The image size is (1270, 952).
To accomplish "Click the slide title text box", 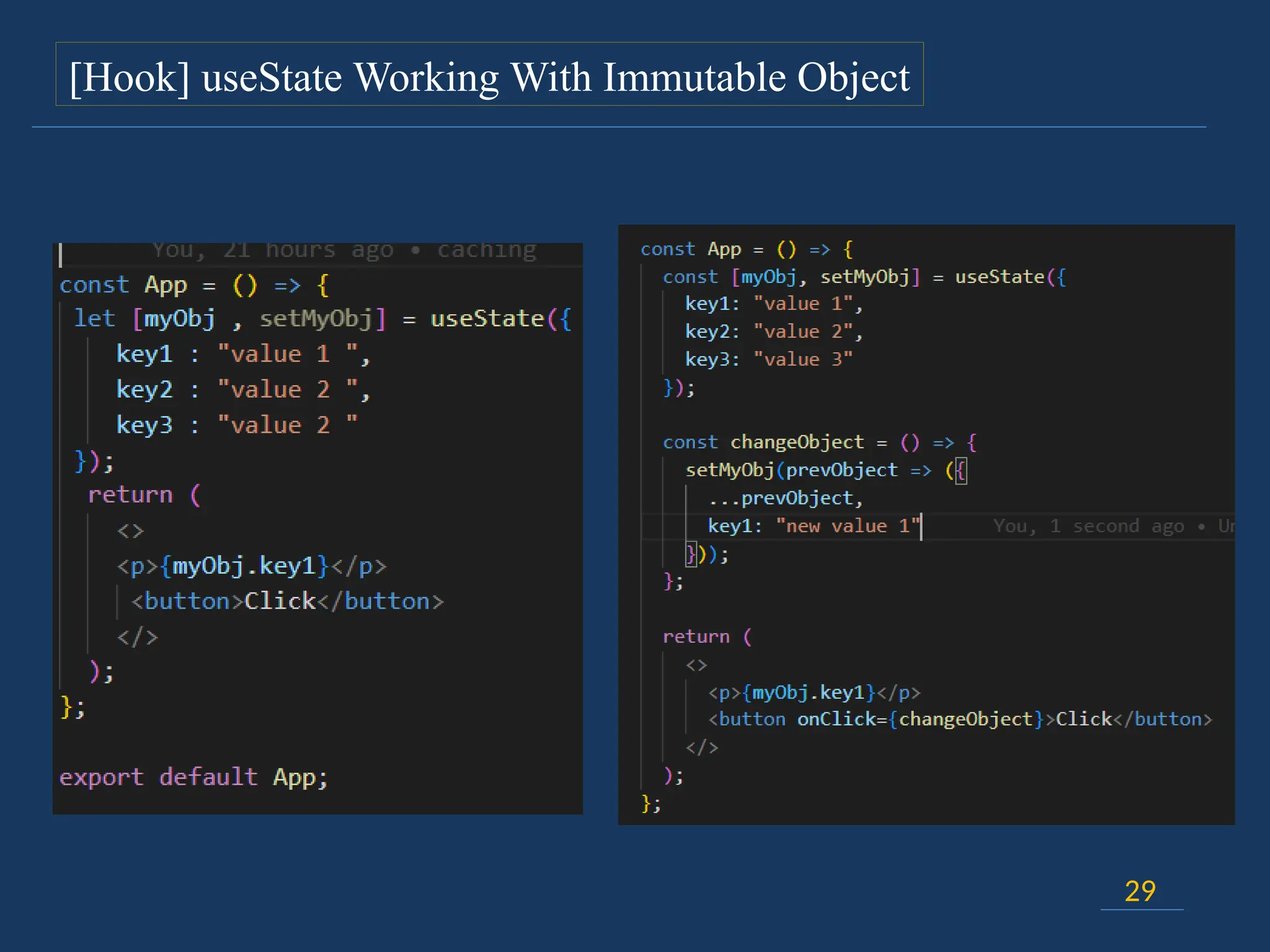I will (x=489, y=76).
